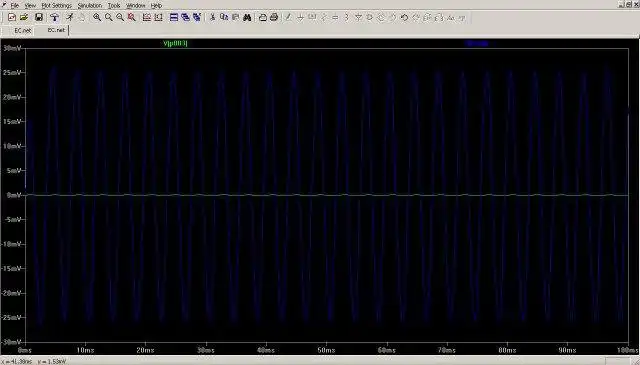Click the Tile Windows Horizontally icon
Screen dimensions: 640x365
pos(174,18)
